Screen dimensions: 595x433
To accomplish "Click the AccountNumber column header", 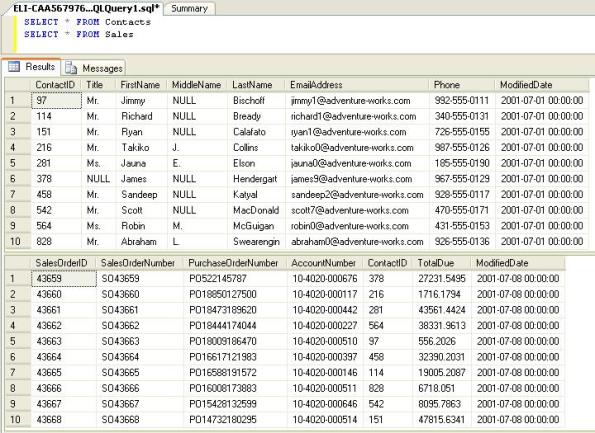I will coord(325,263).
